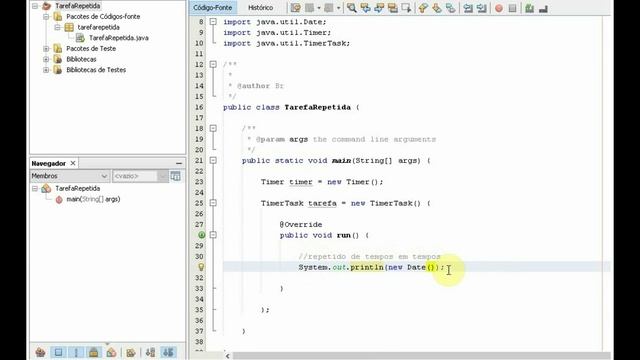
Task: Toggle Highlight Search toolbar icon
Action: 393,8
